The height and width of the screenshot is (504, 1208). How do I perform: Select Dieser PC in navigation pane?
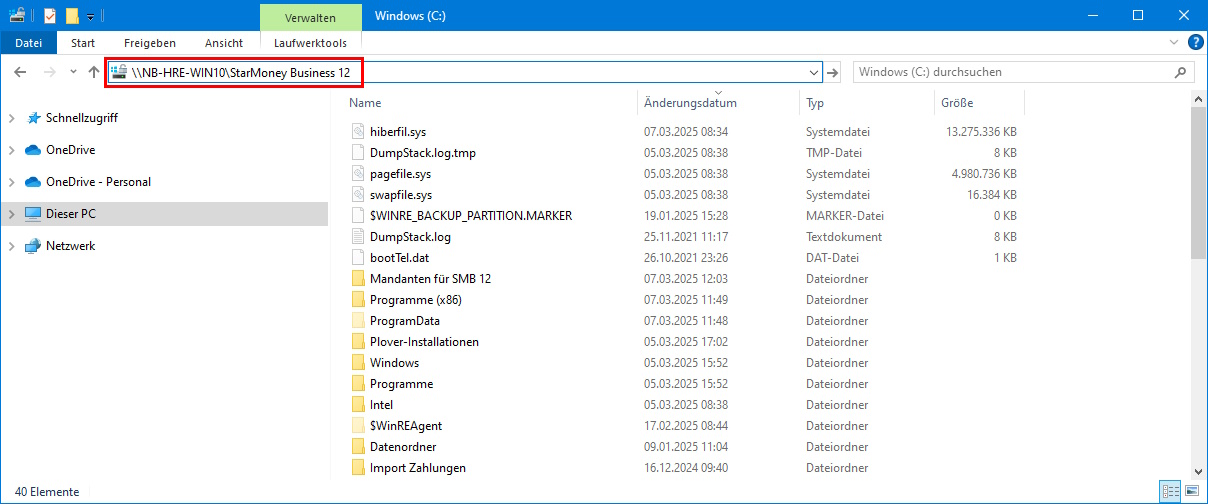71,214
